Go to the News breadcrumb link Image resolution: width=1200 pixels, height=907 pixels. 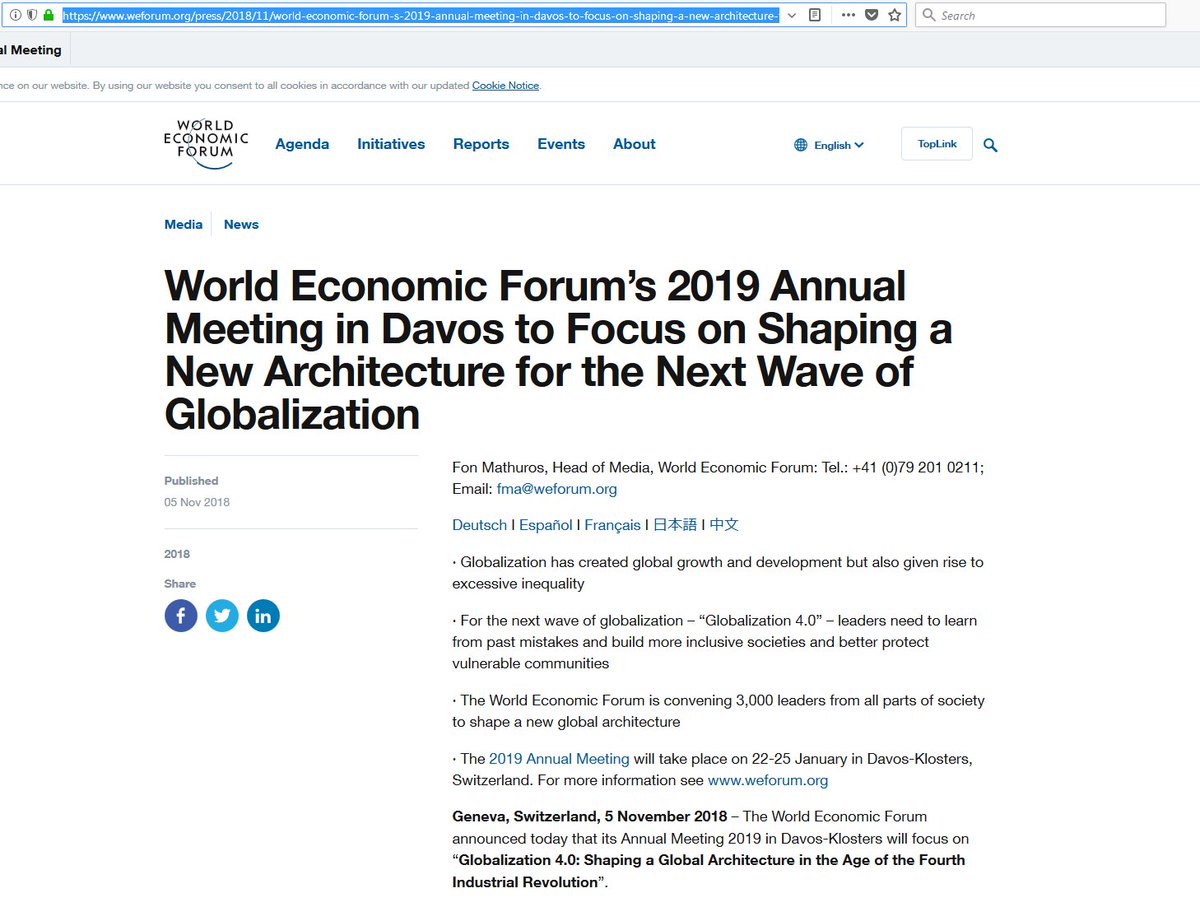pyautogui.click(x=241, y=224)
